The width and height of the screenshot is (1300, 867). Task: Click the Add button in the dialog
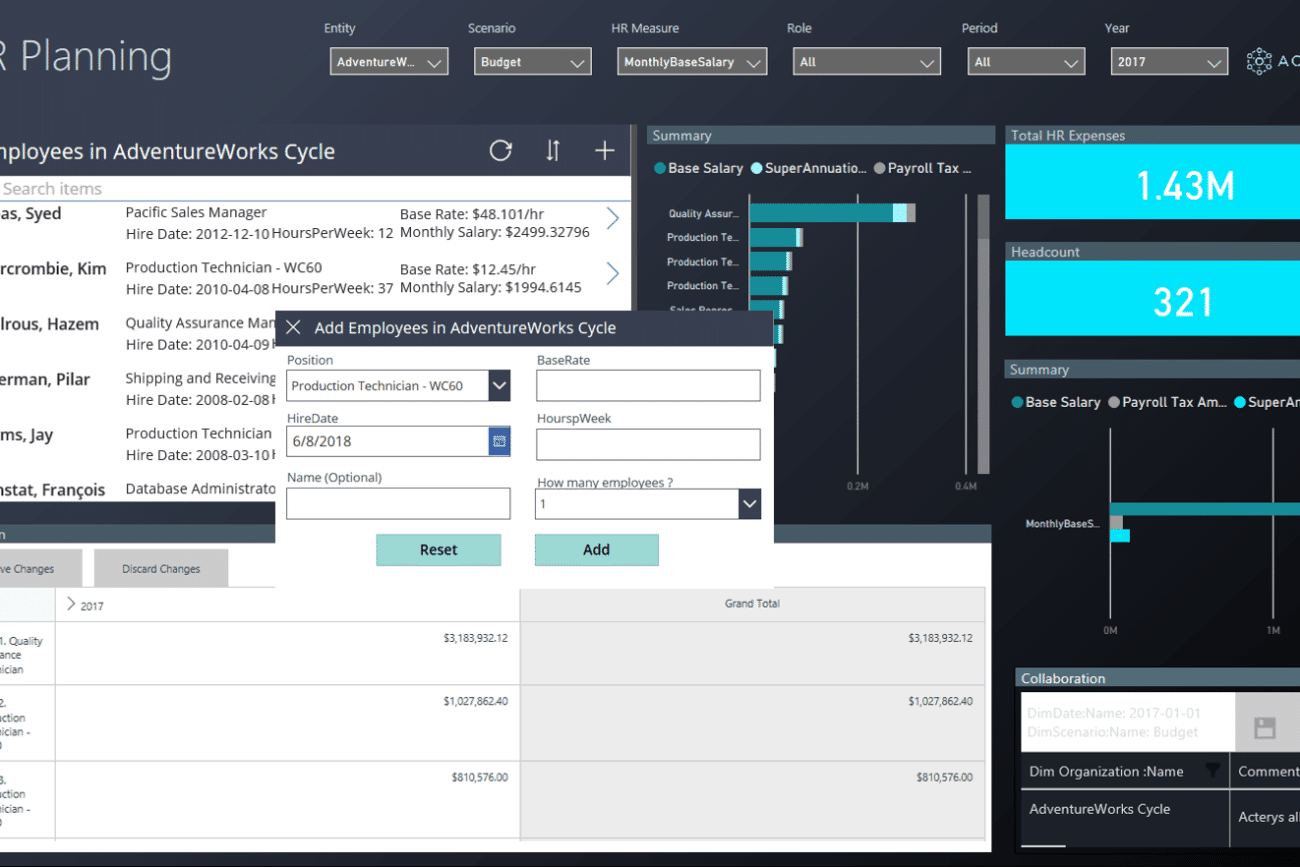tap(596, 550)
